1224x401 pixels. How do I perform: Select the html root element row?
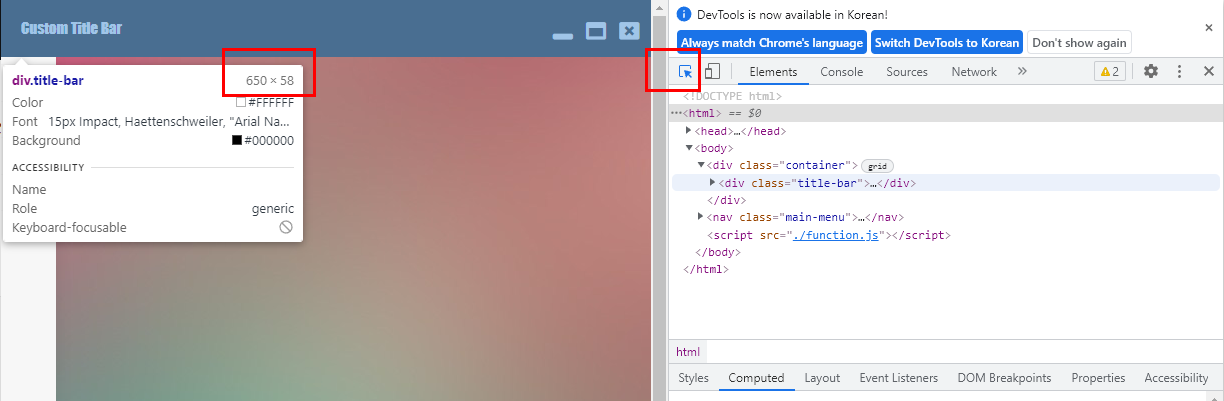[x=946, y=114]
